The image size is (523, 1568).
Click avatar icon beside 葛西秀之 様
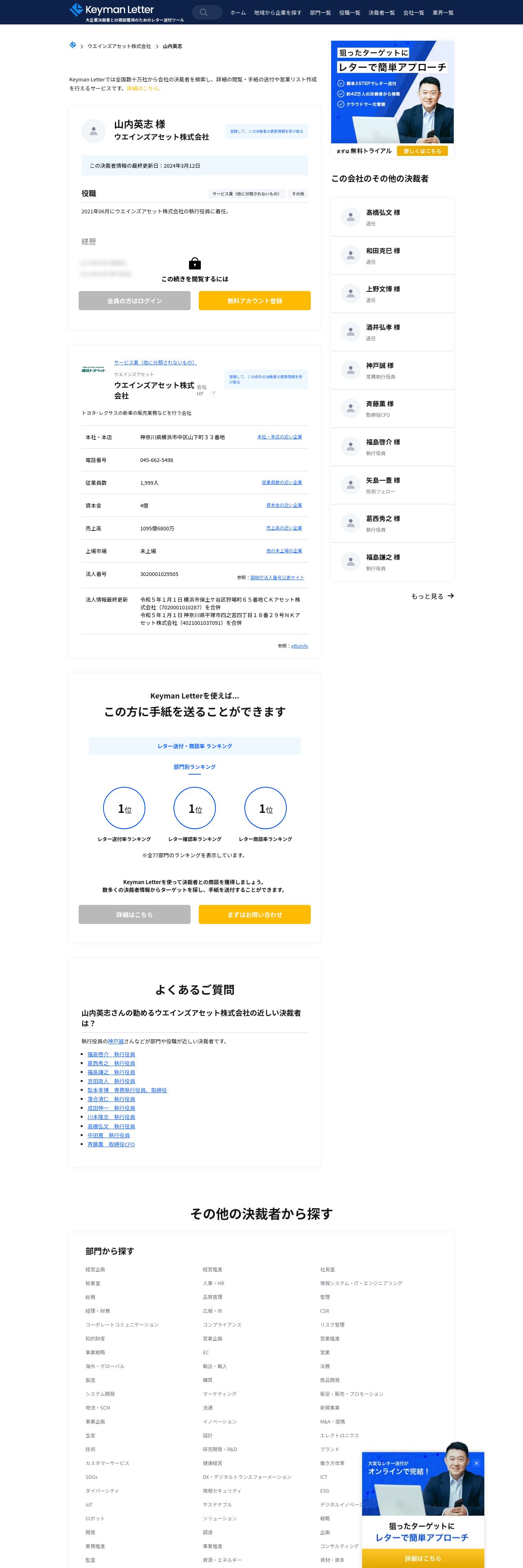click(351, 523)
